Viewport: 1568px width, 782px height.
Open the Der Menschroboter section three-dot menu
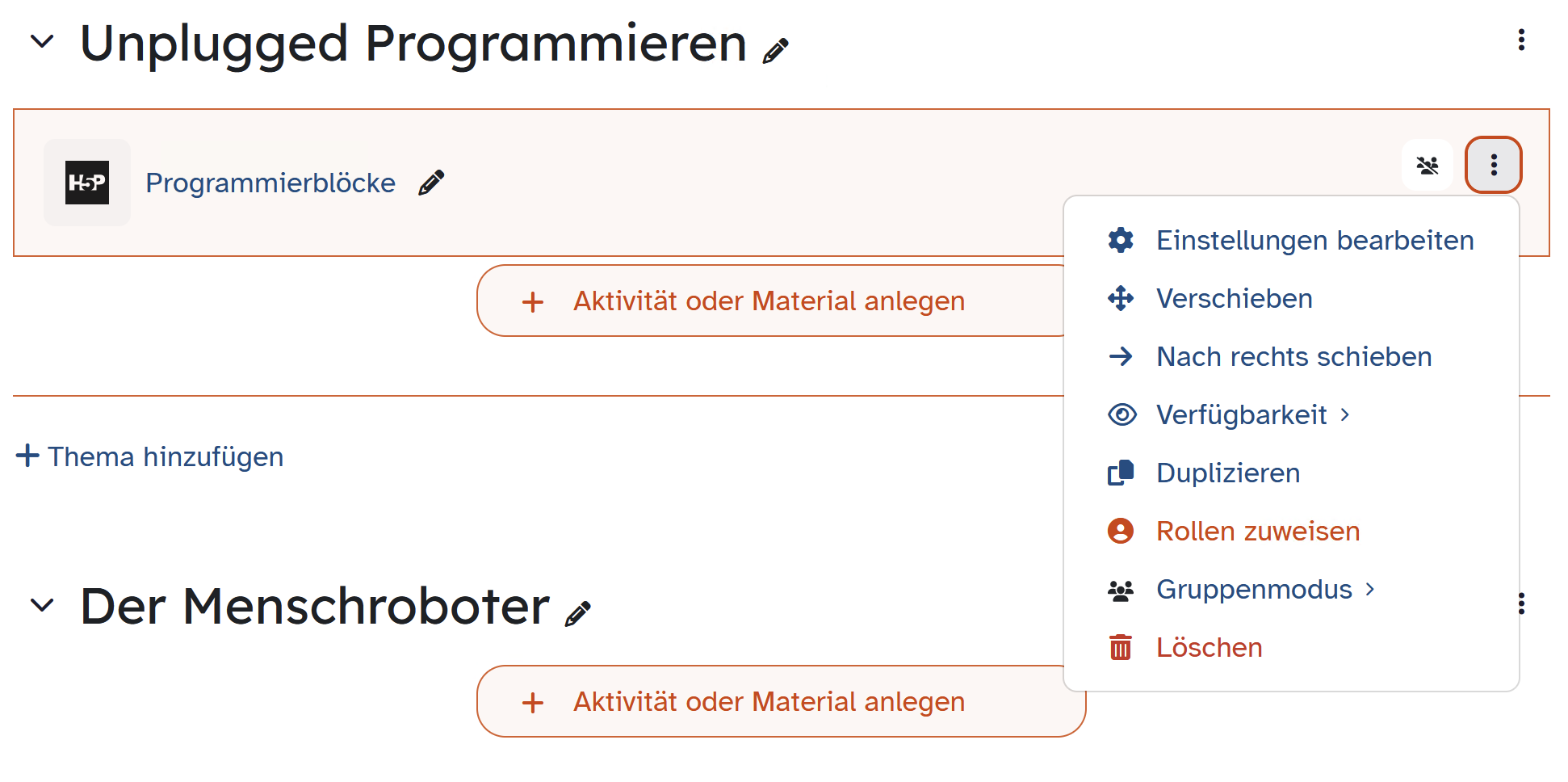pos(1521,603)
